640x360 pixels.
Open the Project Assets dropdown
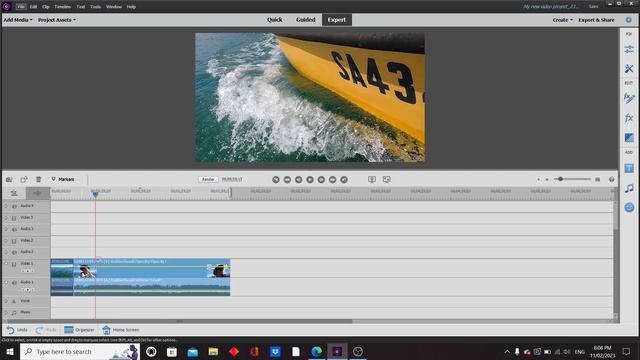tap(57, 20)
